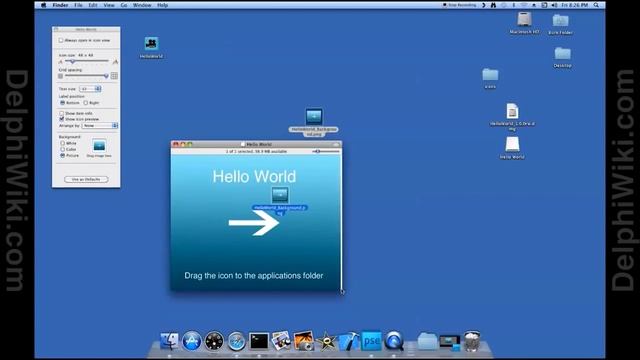This screenshot has width=640, height=360.
Task: Launch Safari from the dock
Action: point(236,341)
